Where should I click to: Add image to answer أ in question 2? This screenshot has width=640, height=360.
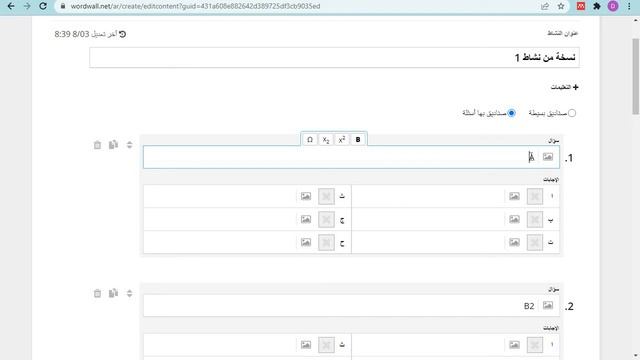pyautogui.click(x=514, y=345)
